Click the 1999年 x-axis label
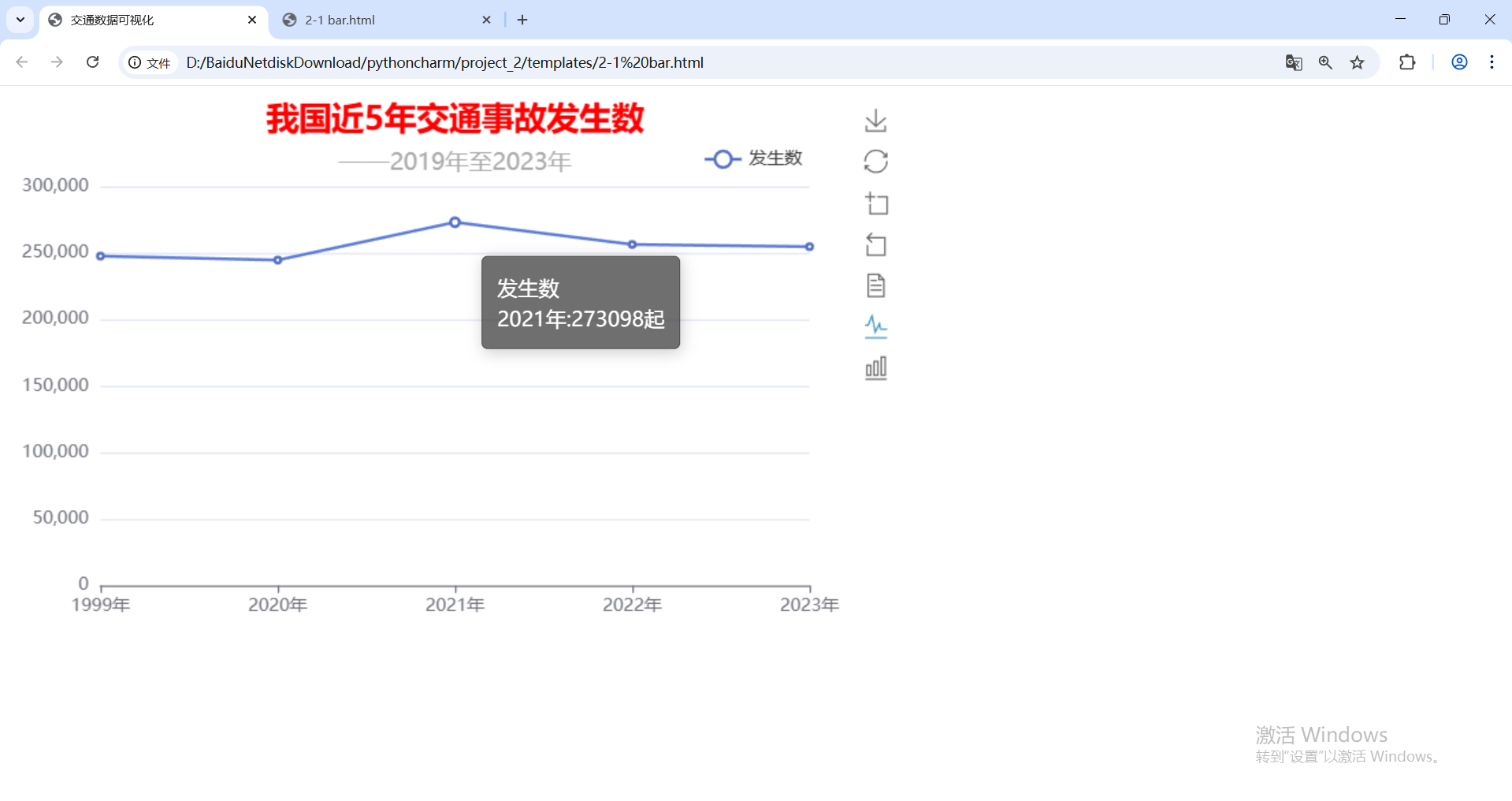This screenshot has width=1512, height=801. pyautogui.click(x=101, y=605)
